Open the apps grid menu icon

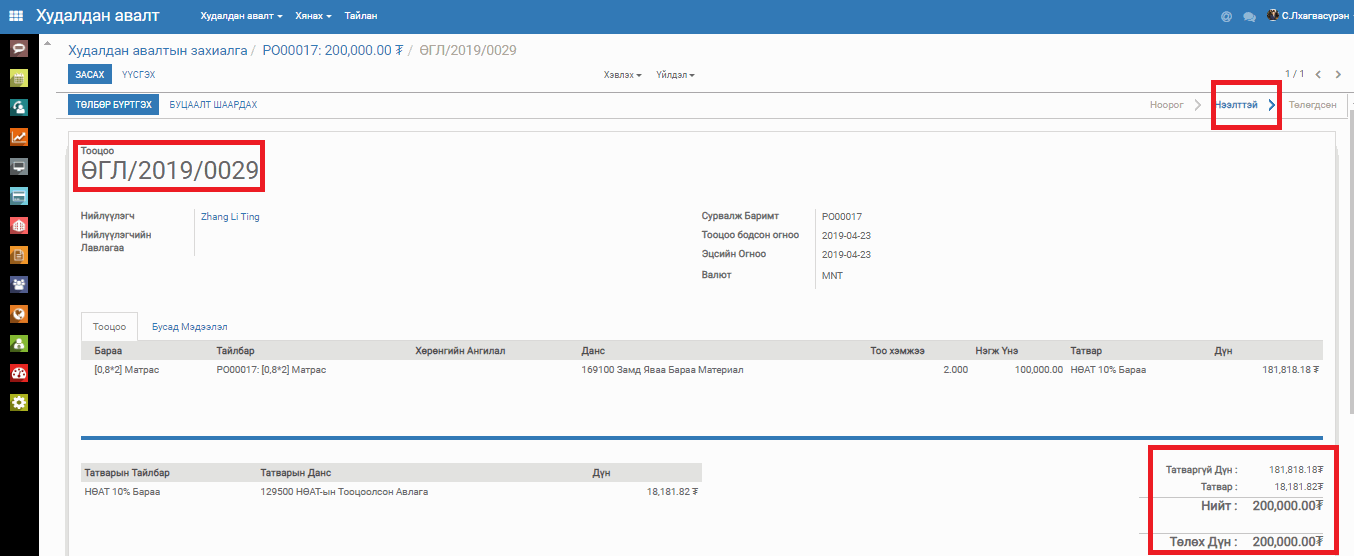click(x=16, y=16)
